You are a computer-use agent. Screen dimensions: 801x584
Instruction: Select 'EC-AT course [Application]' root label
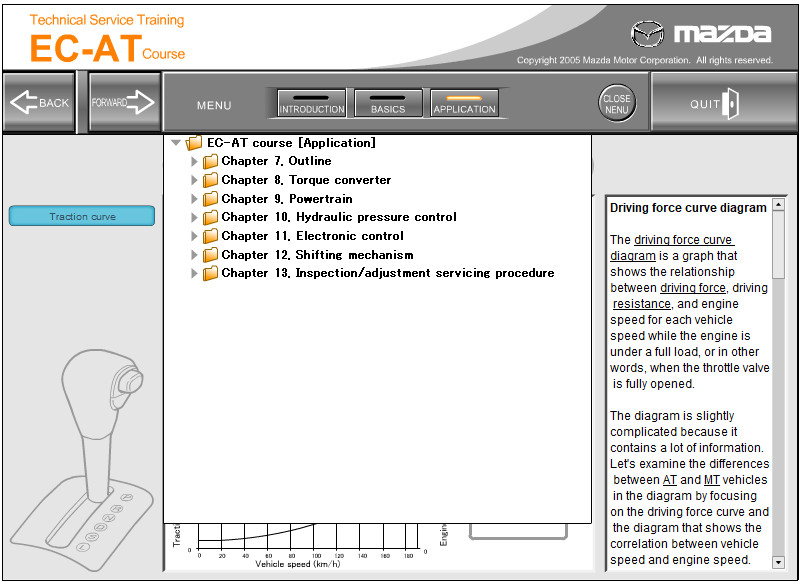click(291, 143)
